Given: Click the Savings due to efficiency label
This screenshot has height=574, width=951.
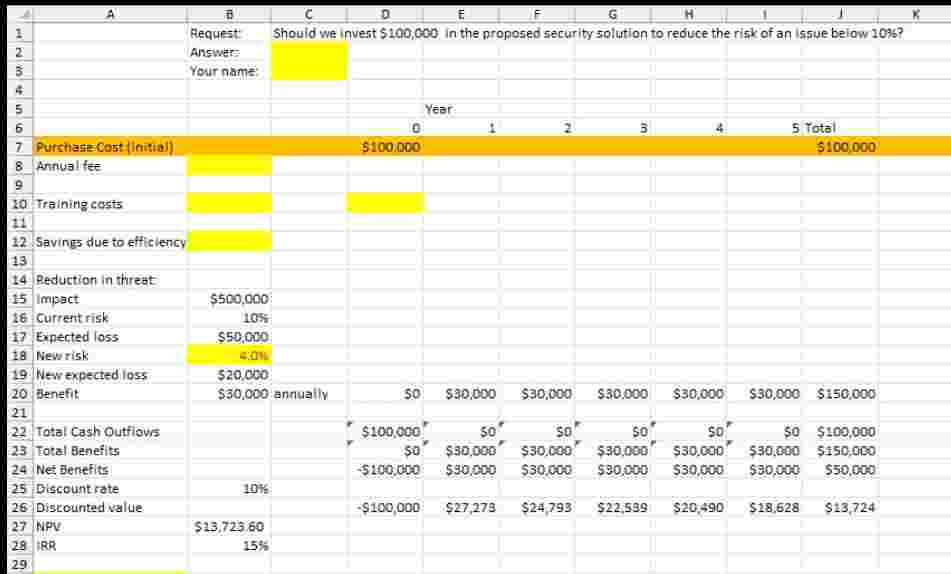Looking at the screenshot, I should pyautogui.click(x=111, y=241).
